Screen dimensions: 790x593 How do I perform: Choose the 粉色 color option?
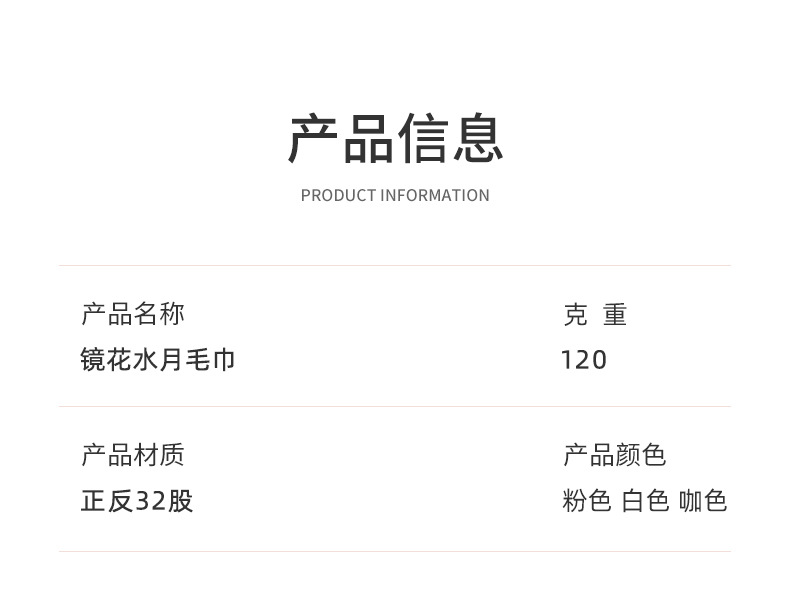point(587,501)
